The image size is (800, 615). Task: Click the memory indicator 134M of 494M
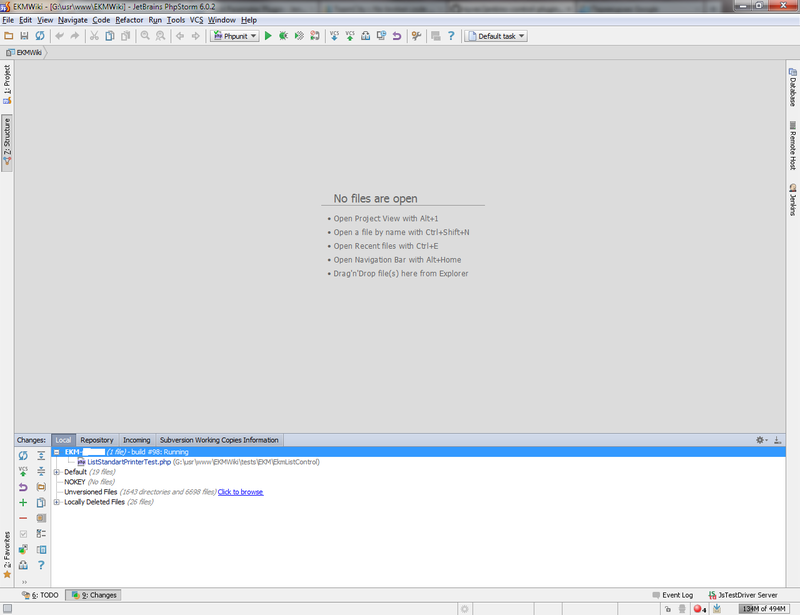coord(763,609)
